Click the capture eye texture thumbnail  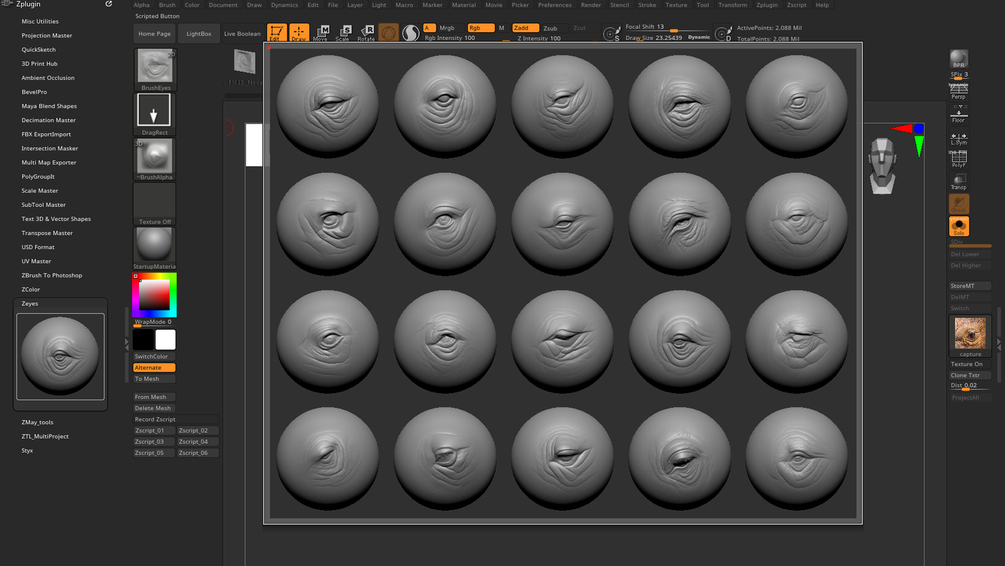(970, 335)
